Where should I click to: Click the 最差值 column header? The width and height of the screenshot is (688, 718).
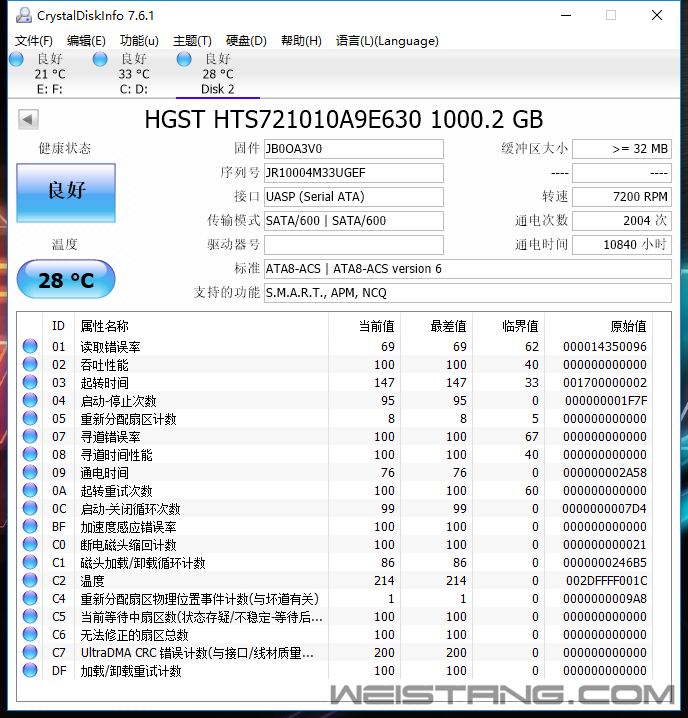[437, 326]
